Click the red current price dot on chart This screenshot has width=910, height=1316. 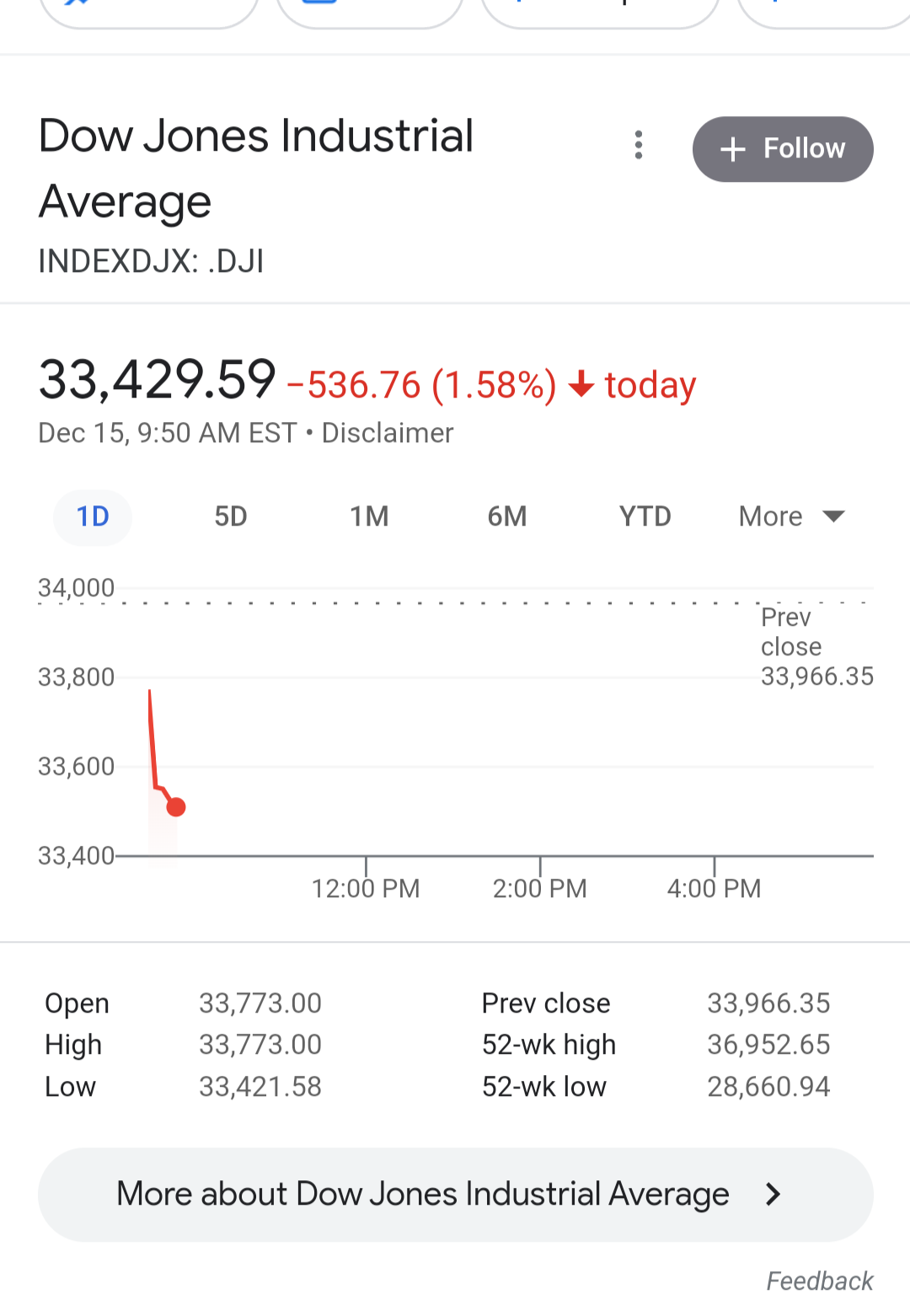point(176,807)
